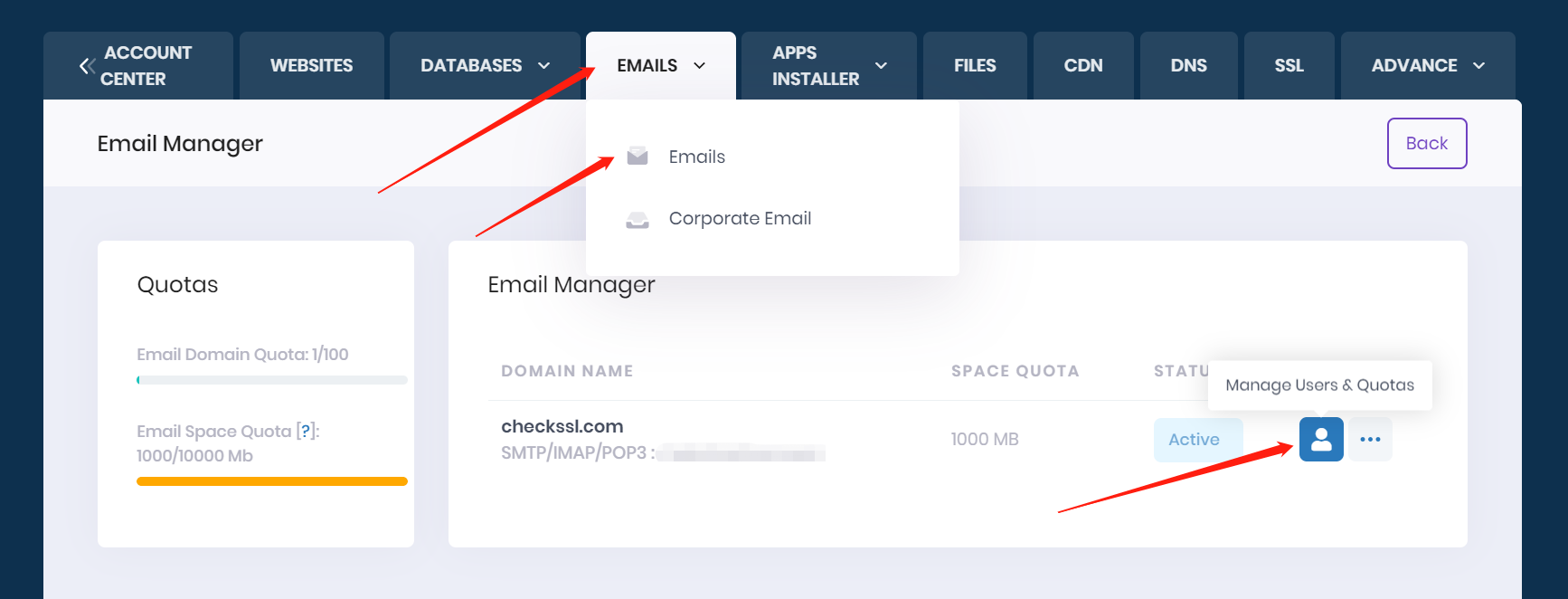The width and height of the screenshot is (1568, 599).
Task: Go to the CDN tab
Action: (1082, 66)
